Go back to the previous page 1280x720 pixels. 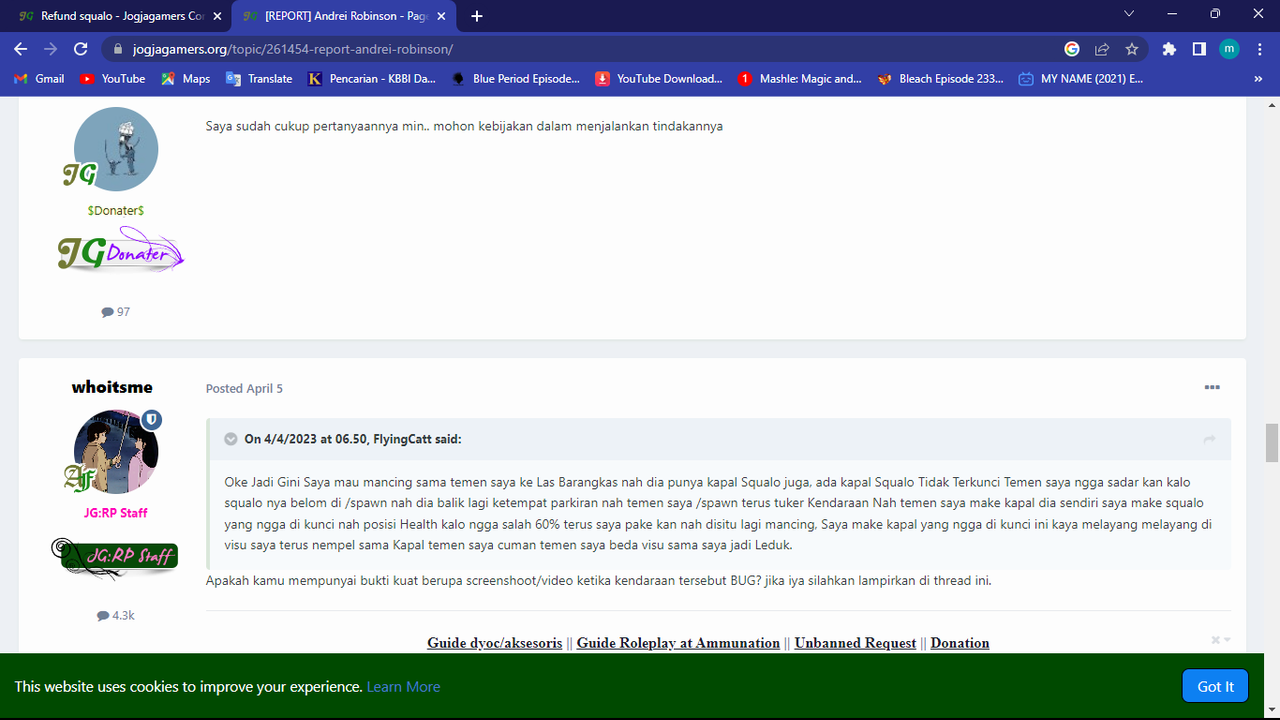tap(21, 49)
